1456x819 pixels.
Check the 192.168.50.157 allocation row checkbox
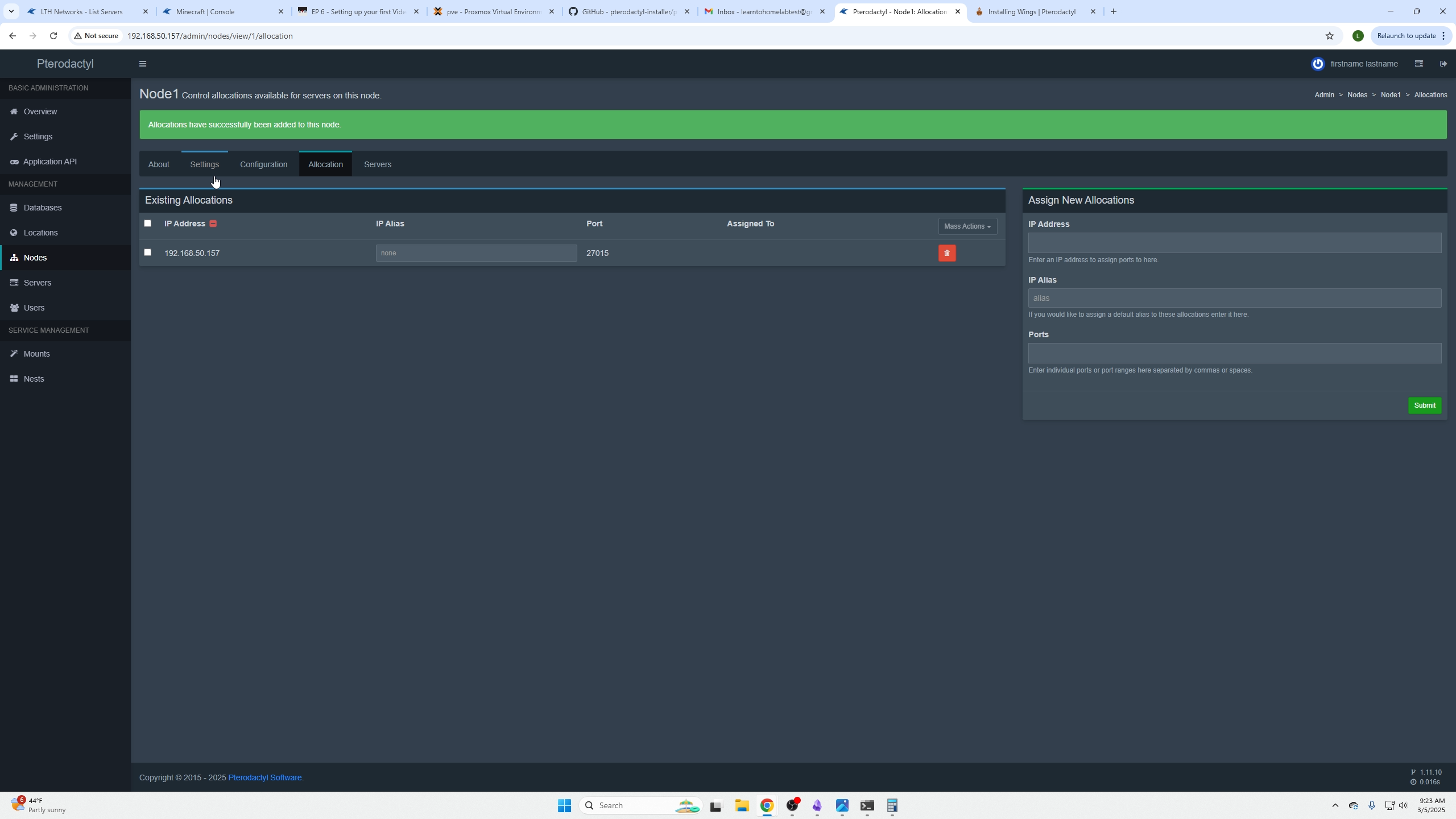point(148,252)
